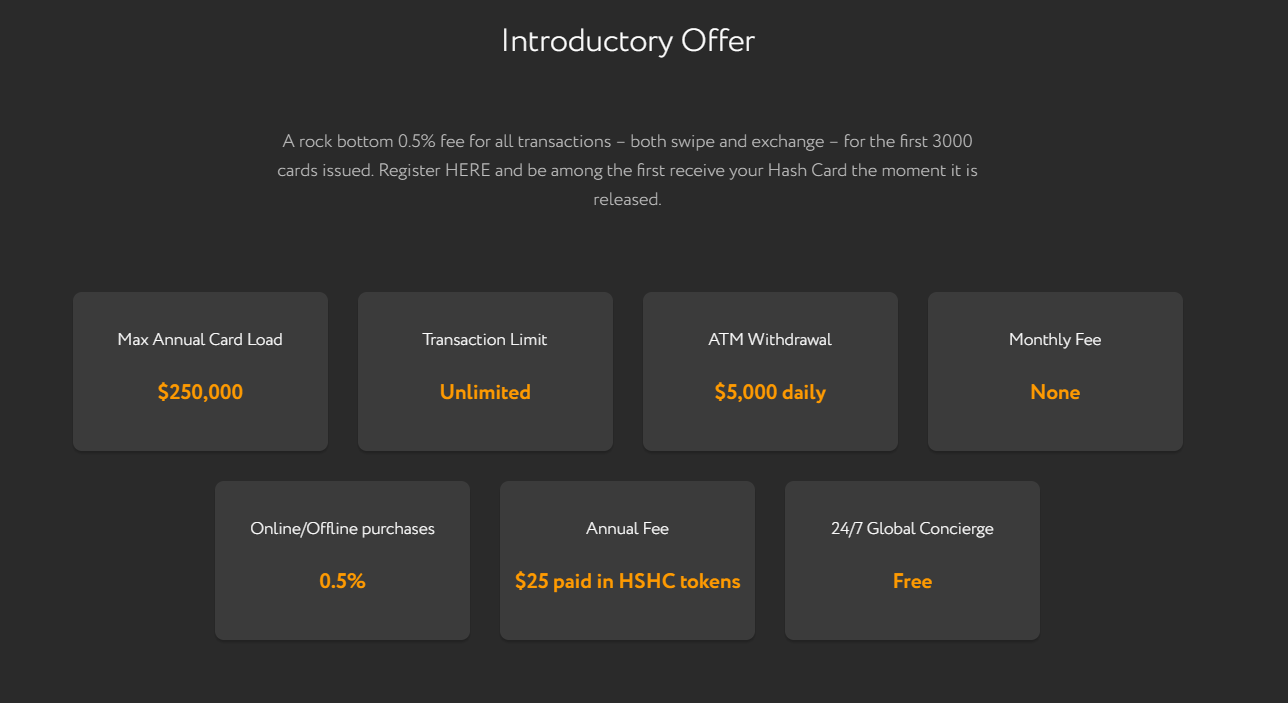Click the Free value text
Viewport: 1288px width, 703px height.
point(912,581)
